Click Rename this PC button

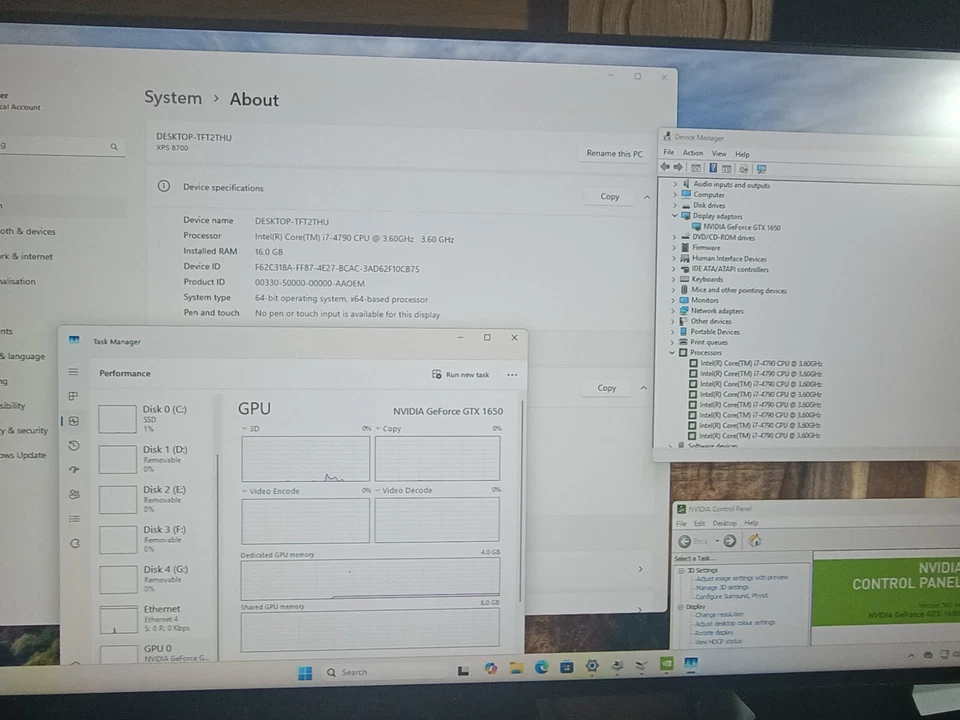point(614,153)
